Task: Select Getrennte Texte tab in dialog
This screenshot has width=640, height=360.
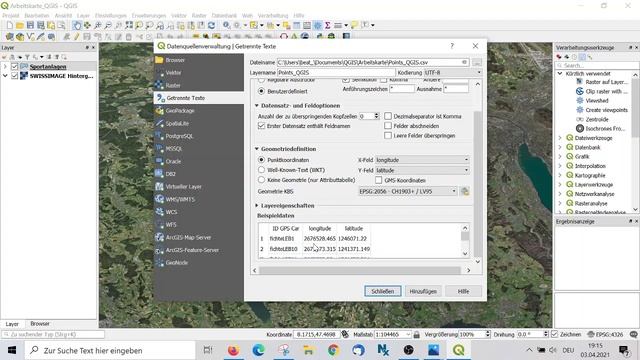Action: [199, 98]
